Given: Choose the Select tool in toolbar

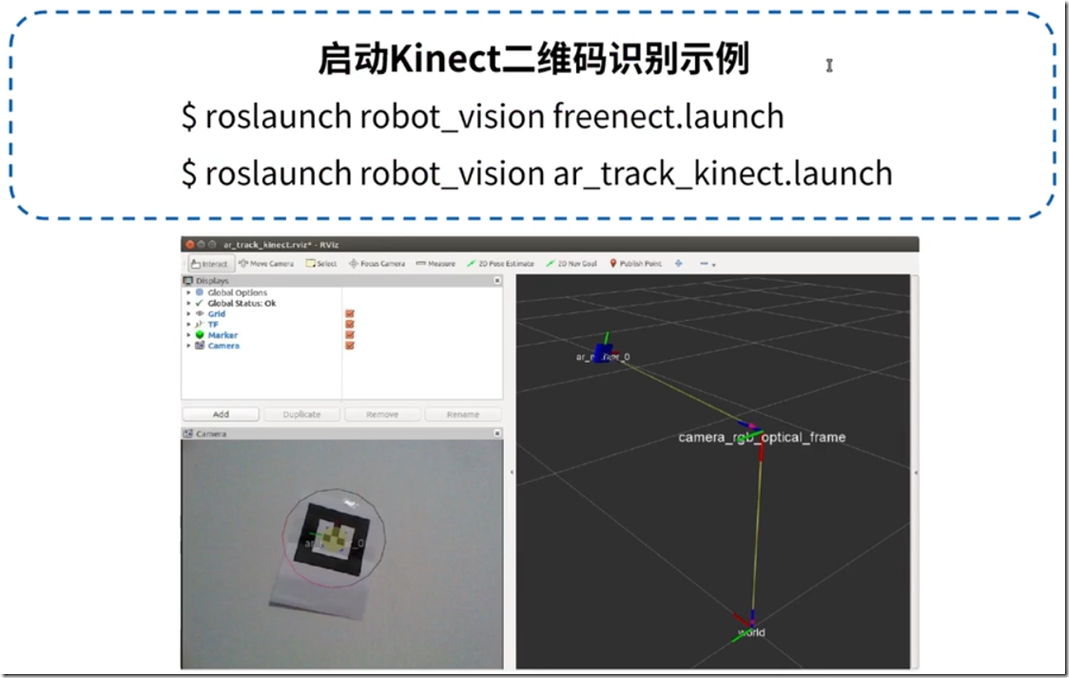Looking at the screenshot, I should (321, 263).
